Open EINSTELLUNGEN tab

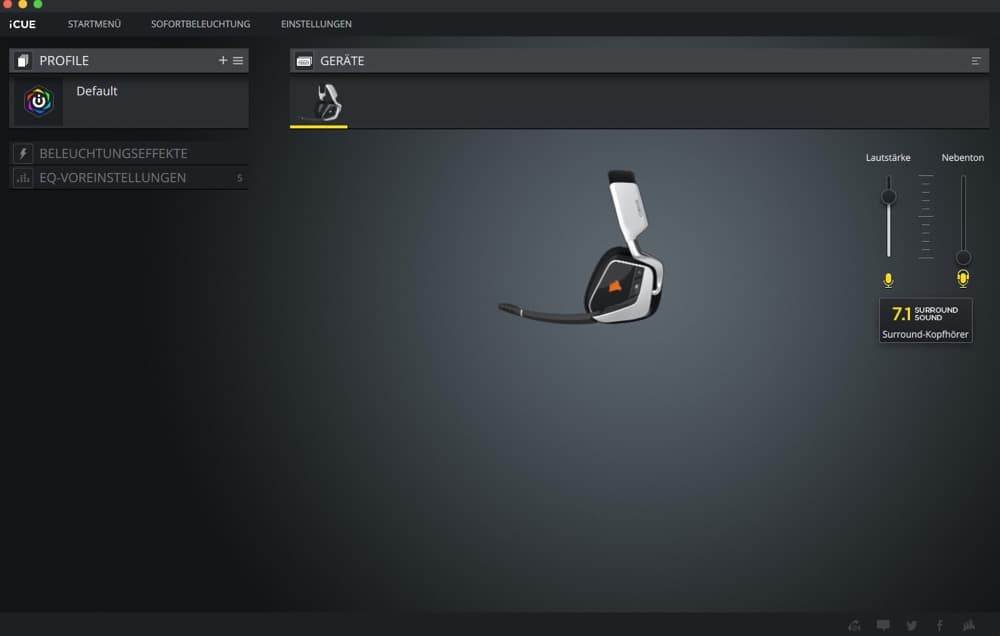pyautogui.click(x=316, y=24)
